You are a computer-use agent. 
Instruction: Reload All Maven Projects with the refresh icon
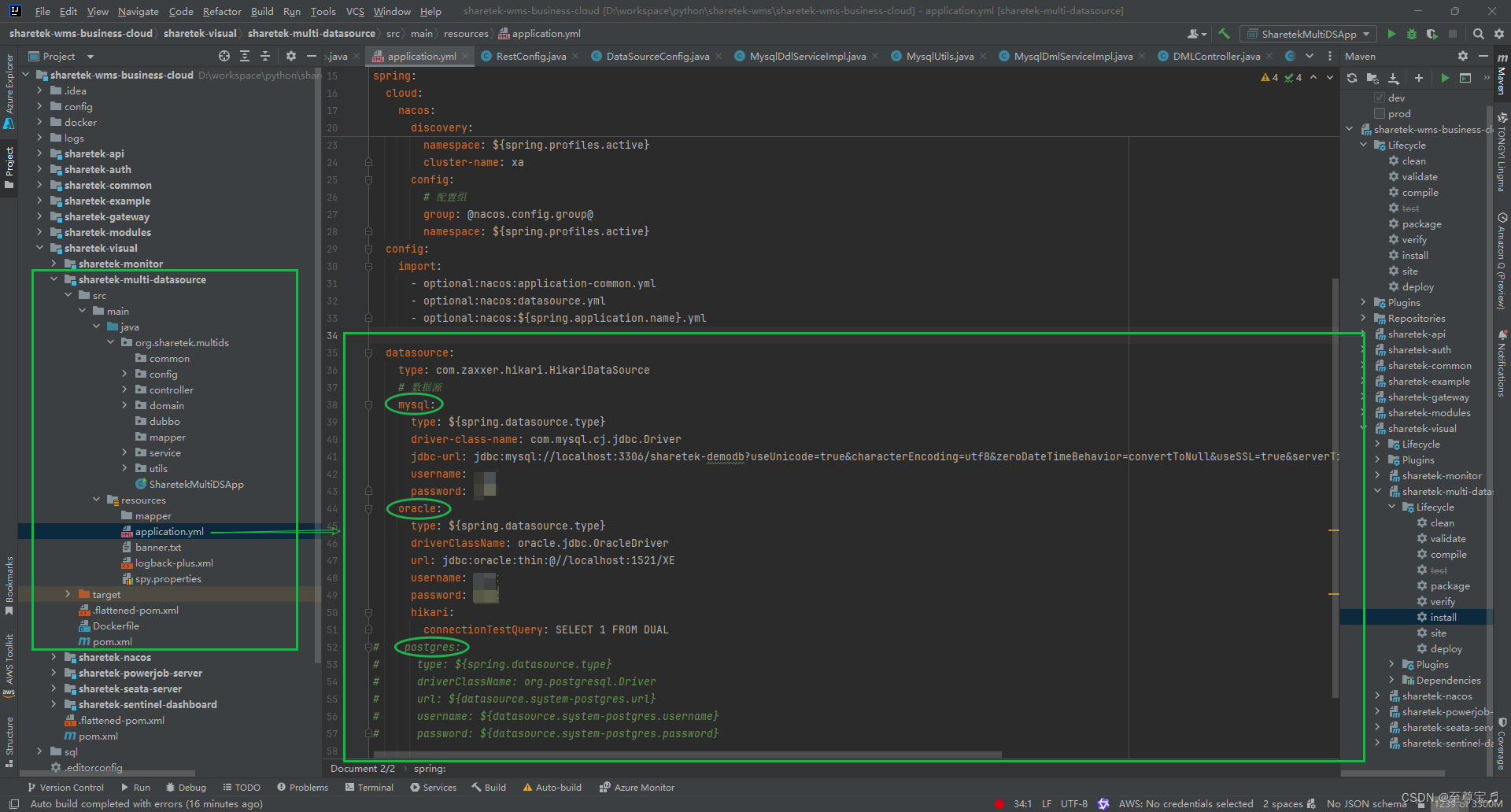coord(1352,78)
